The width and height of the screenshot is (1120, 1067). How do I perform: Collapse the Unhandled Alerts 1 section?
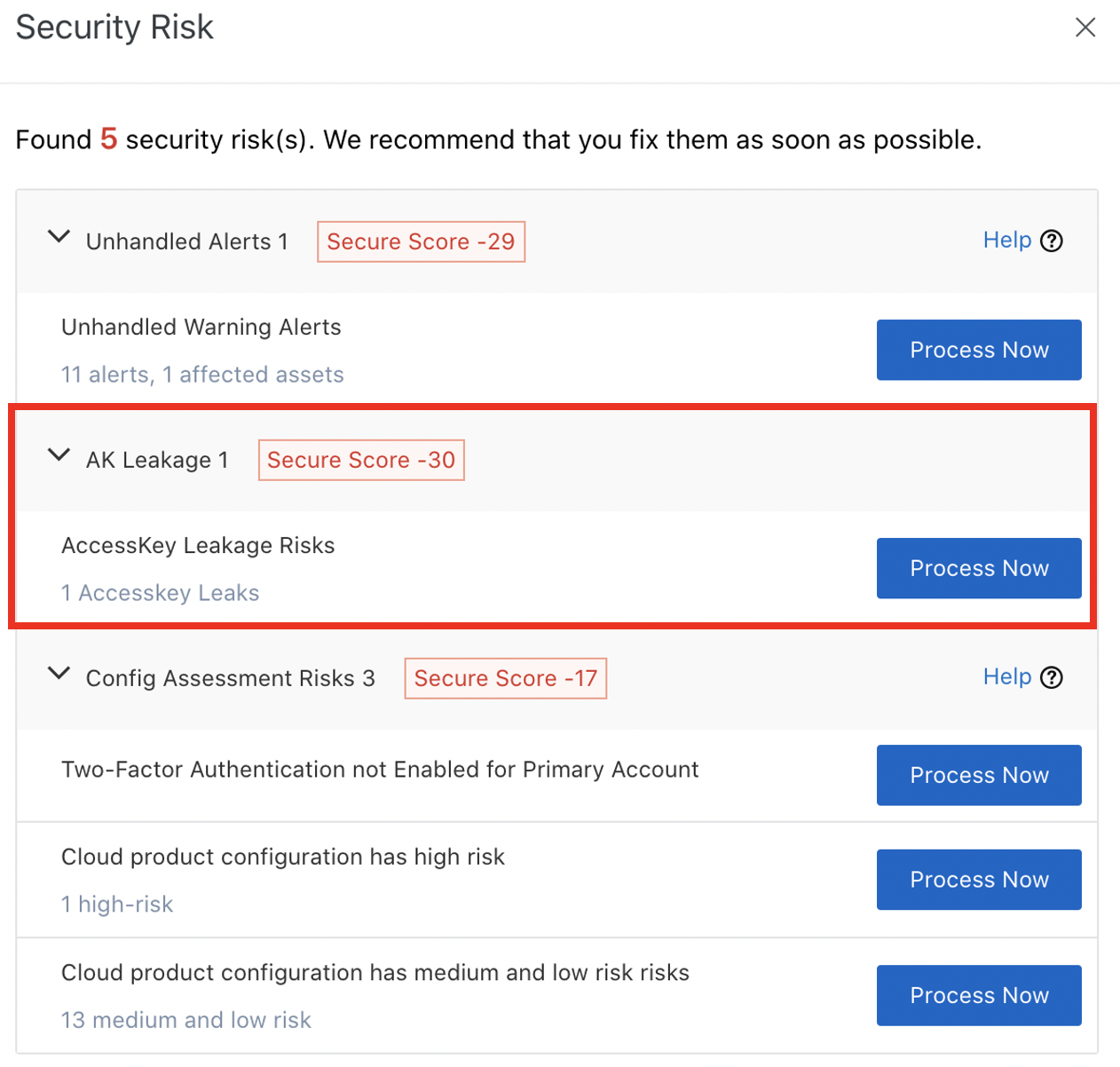59,236
